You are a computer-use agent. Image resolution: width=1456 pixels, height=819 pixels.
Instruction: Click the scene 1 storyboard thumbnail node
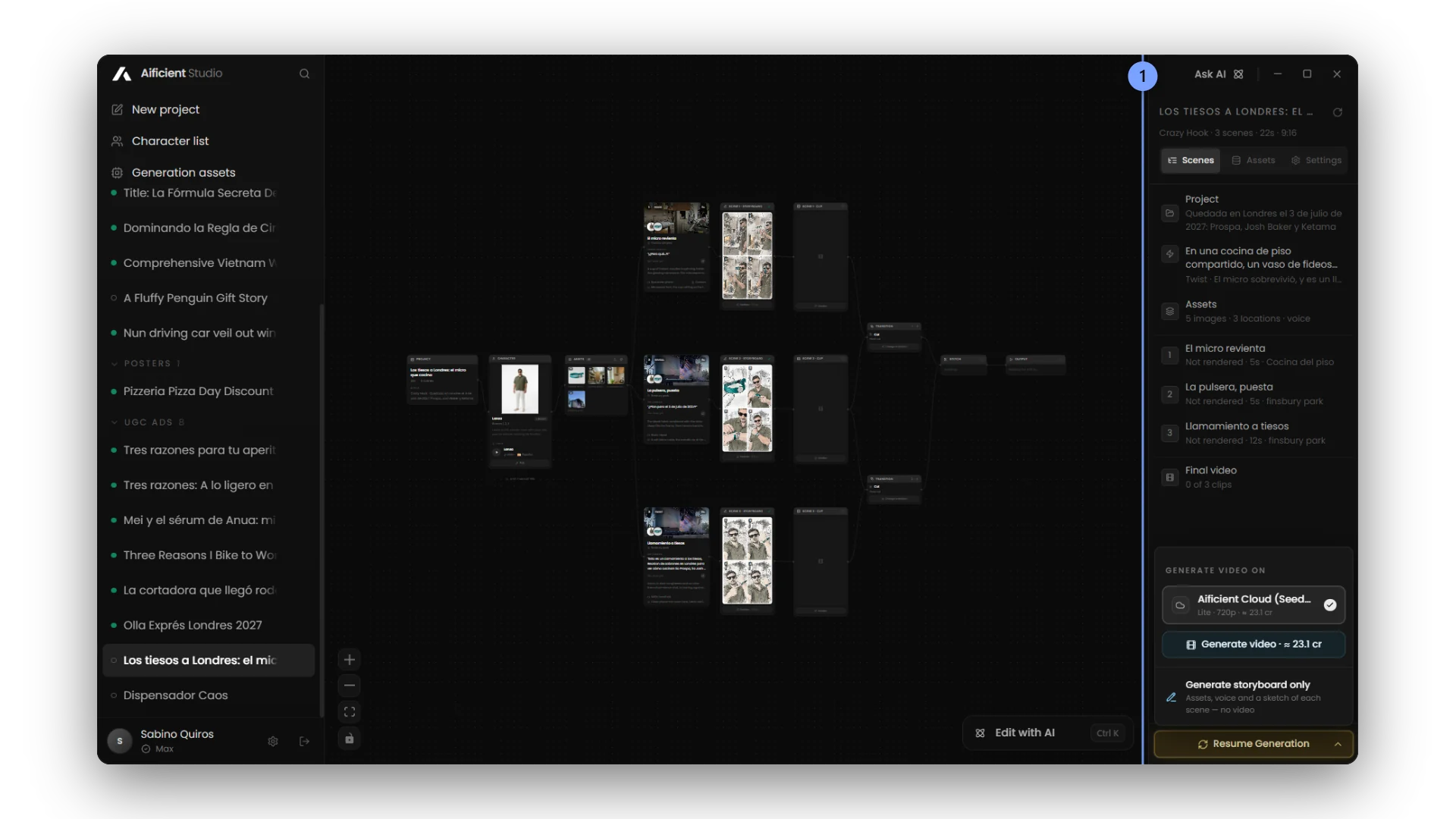click(x=747, y=256)
